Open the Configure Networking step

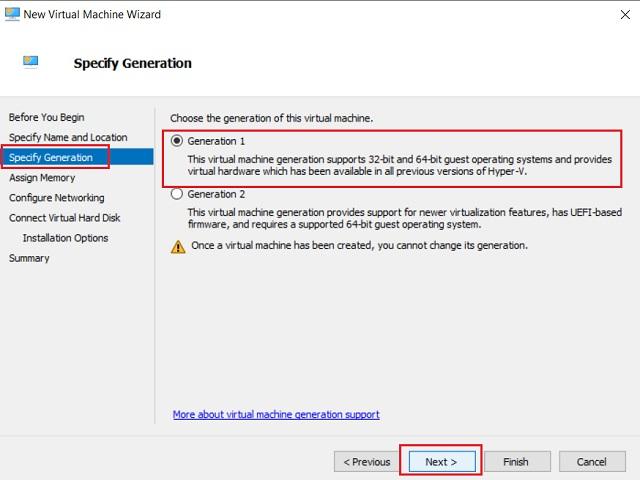coord(57,198)
